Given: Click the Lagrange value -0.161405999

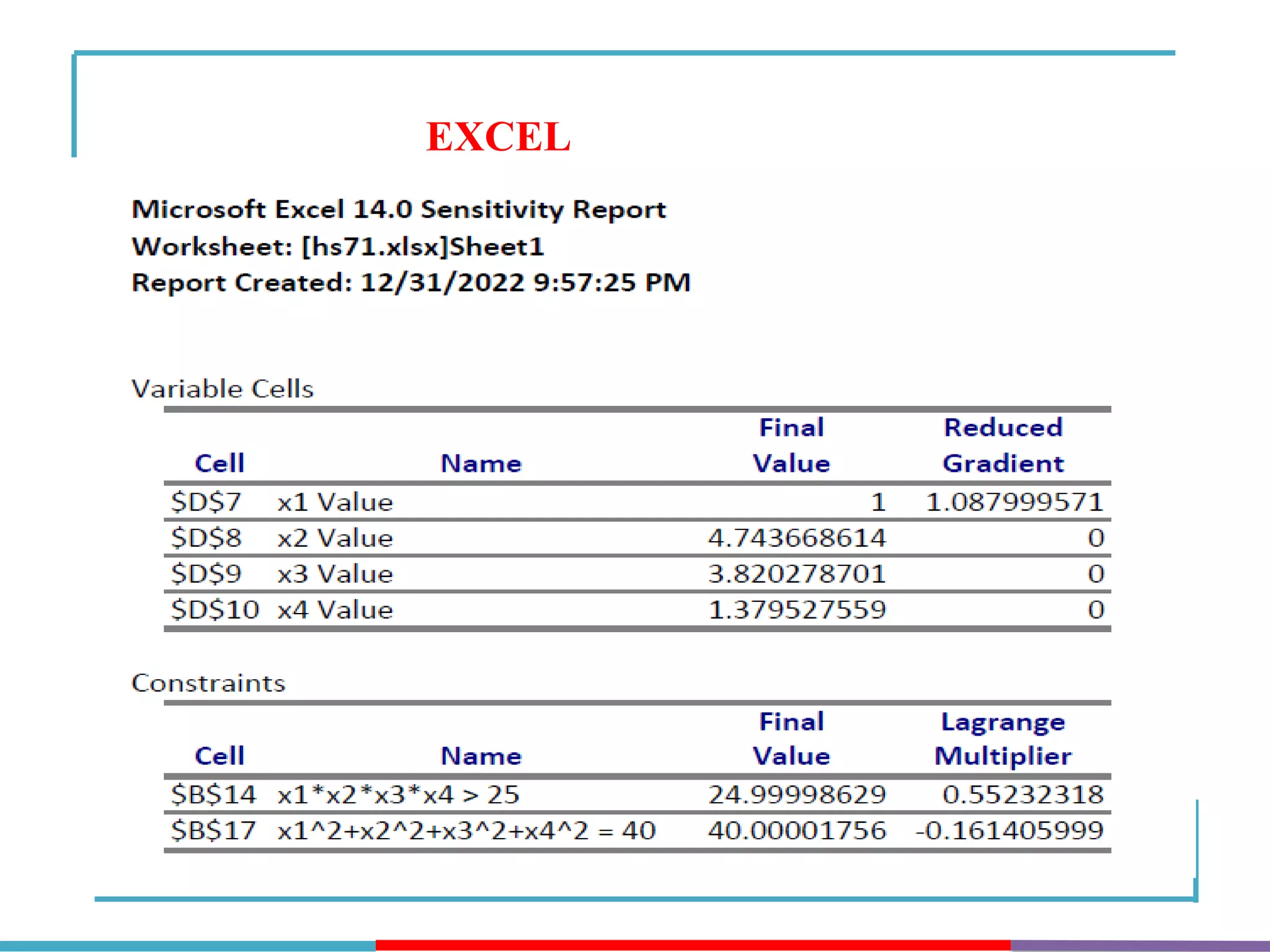Looking at the screenshot, I should click(x=1009, y=831).
